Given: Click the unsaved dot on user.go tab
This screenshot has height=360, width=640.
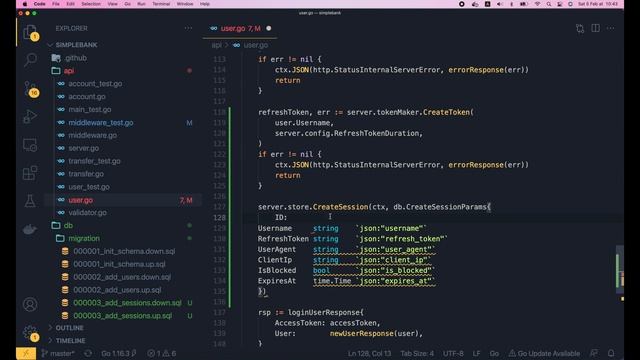Looking at the screenshot, I should 269,28.
